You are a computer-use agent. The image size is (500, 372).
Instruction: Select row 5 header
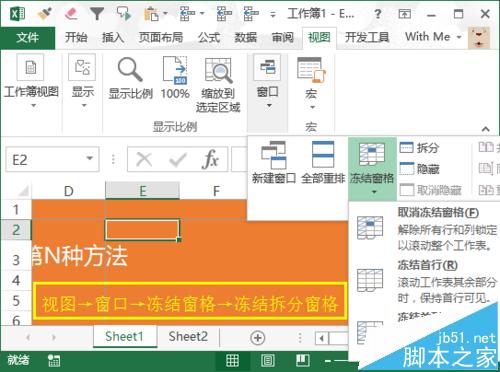point(16,301)
